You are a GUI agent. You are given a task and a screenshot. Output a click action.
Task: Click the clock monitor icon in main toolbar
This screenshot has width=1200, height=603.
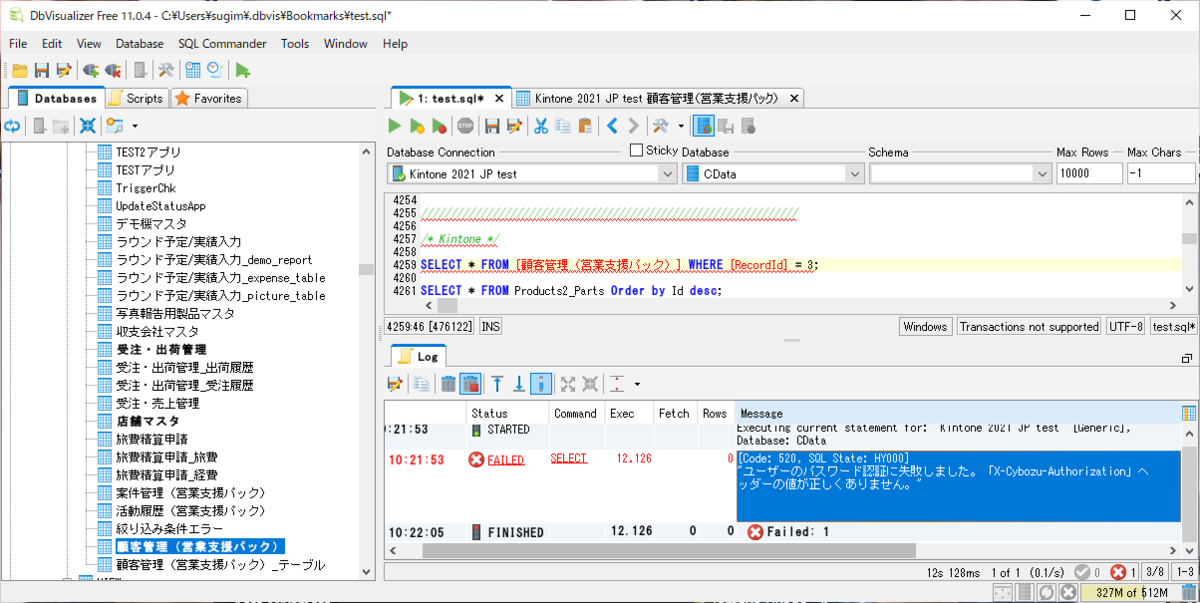click(x=213, y=70)
